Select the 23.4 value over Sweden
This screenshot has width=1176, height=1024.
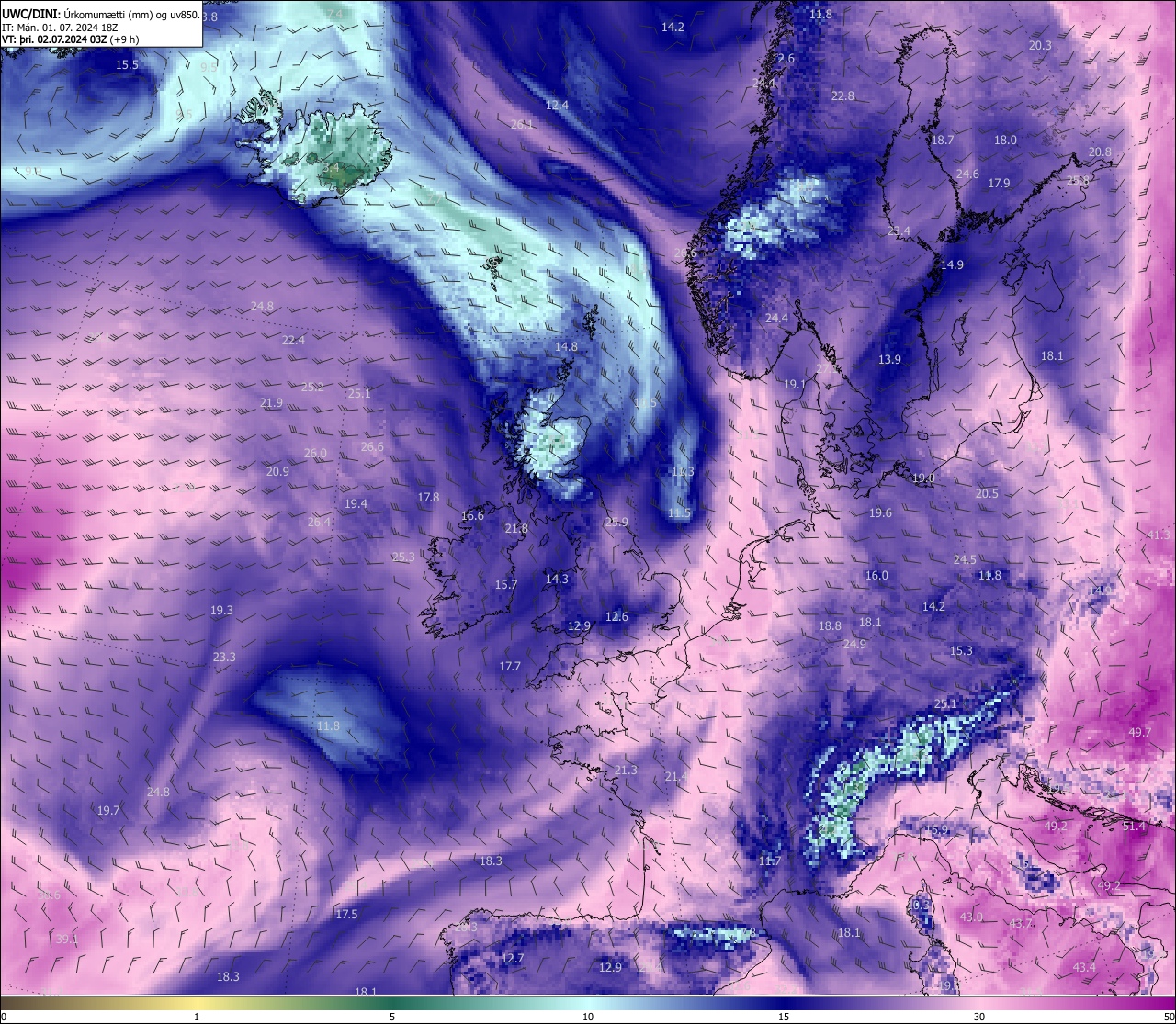[x=899, y=231]
